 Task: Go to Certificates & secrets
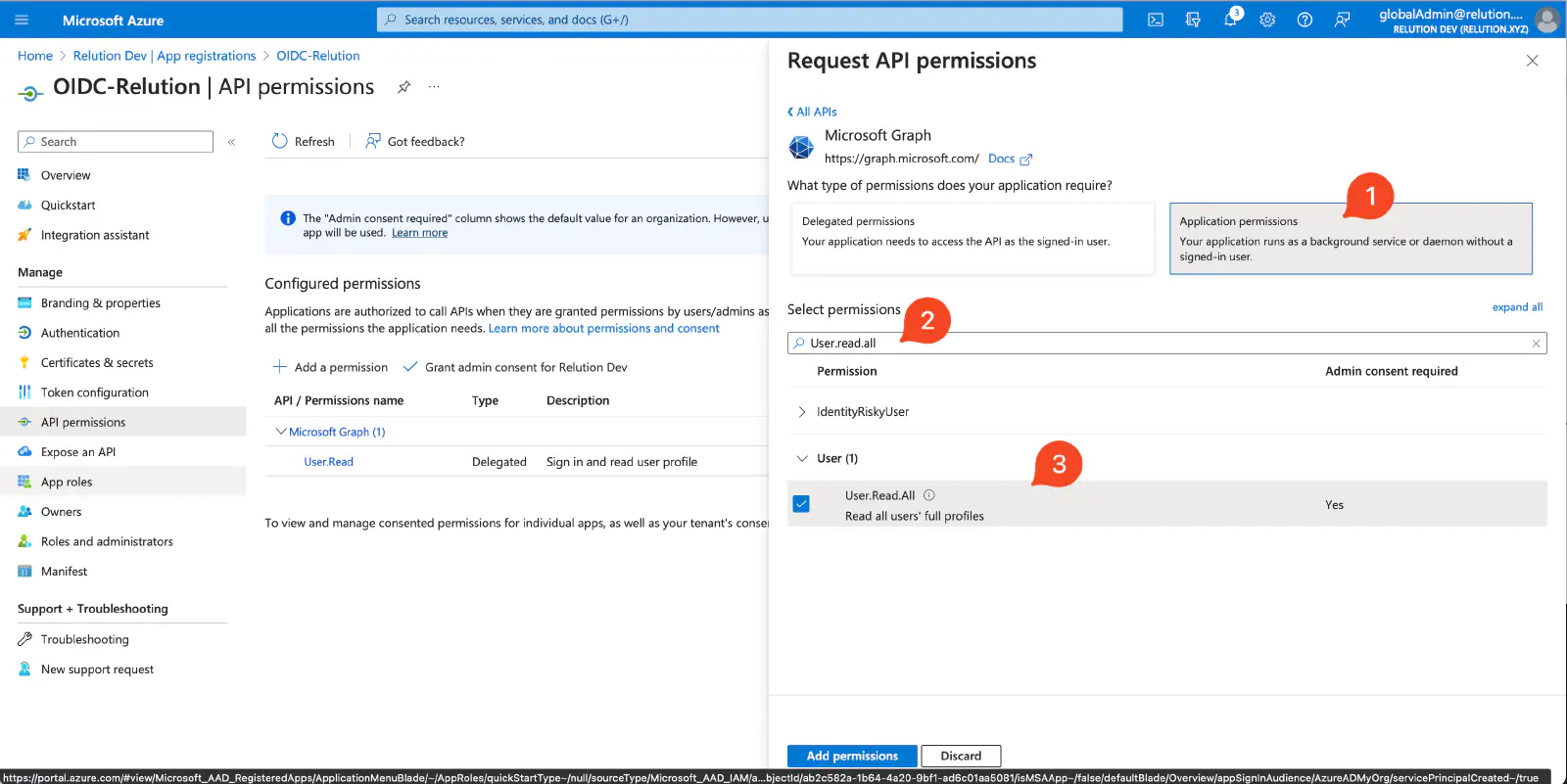coord(97,362)
